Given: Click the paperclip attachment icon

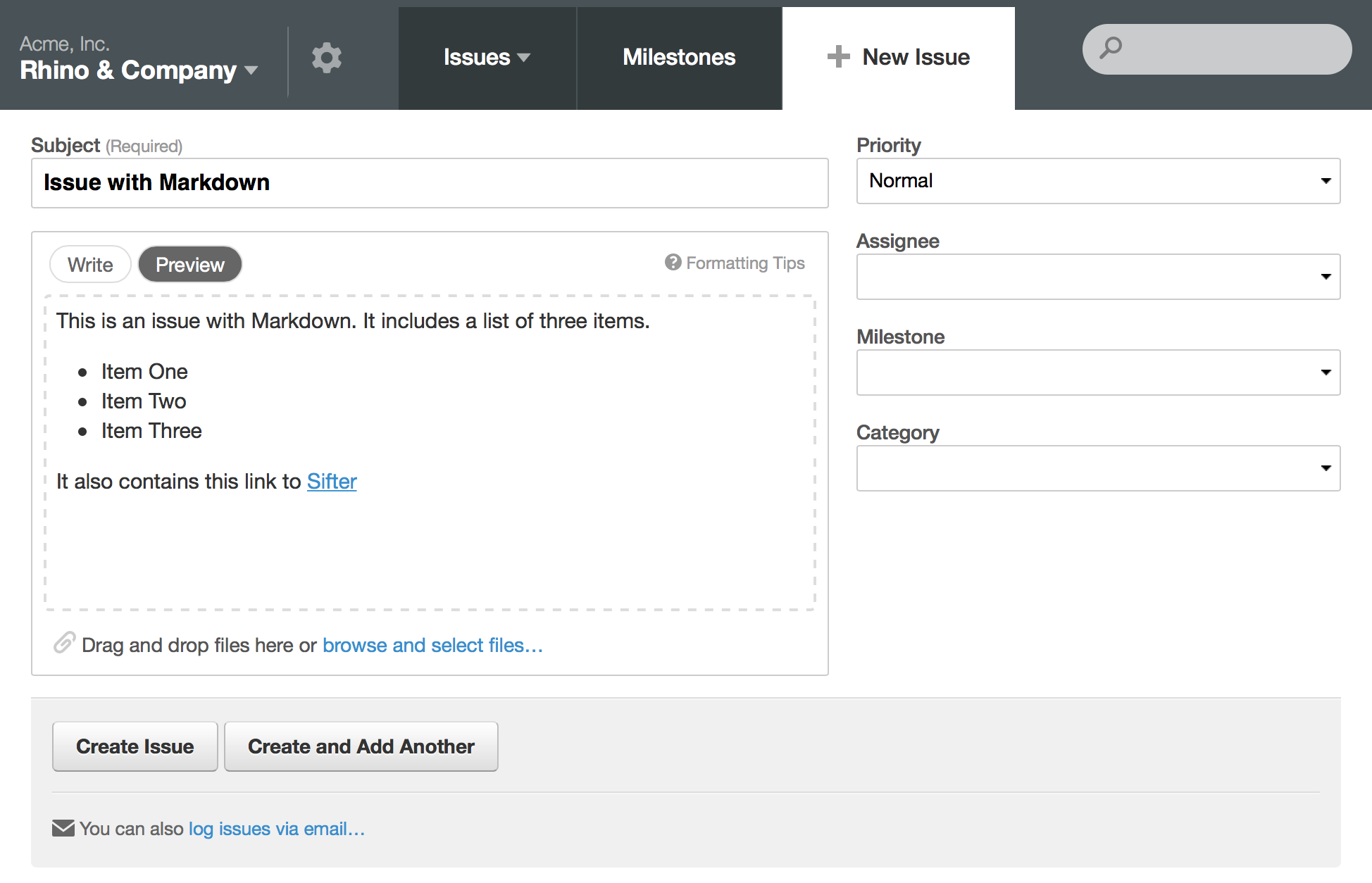Looking at the screenshot, I should [64, 643].
